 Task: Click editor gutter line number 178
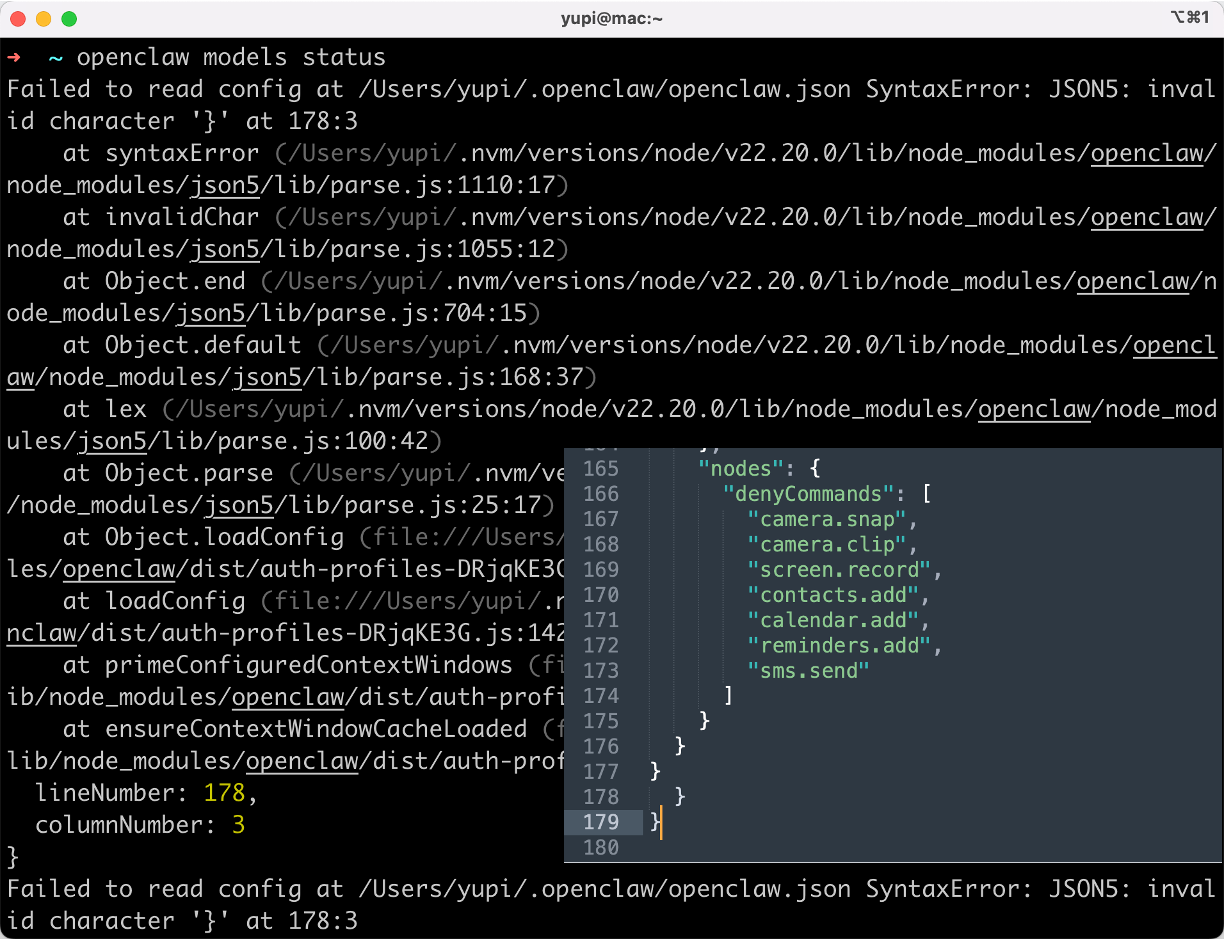tap(600, 797)
